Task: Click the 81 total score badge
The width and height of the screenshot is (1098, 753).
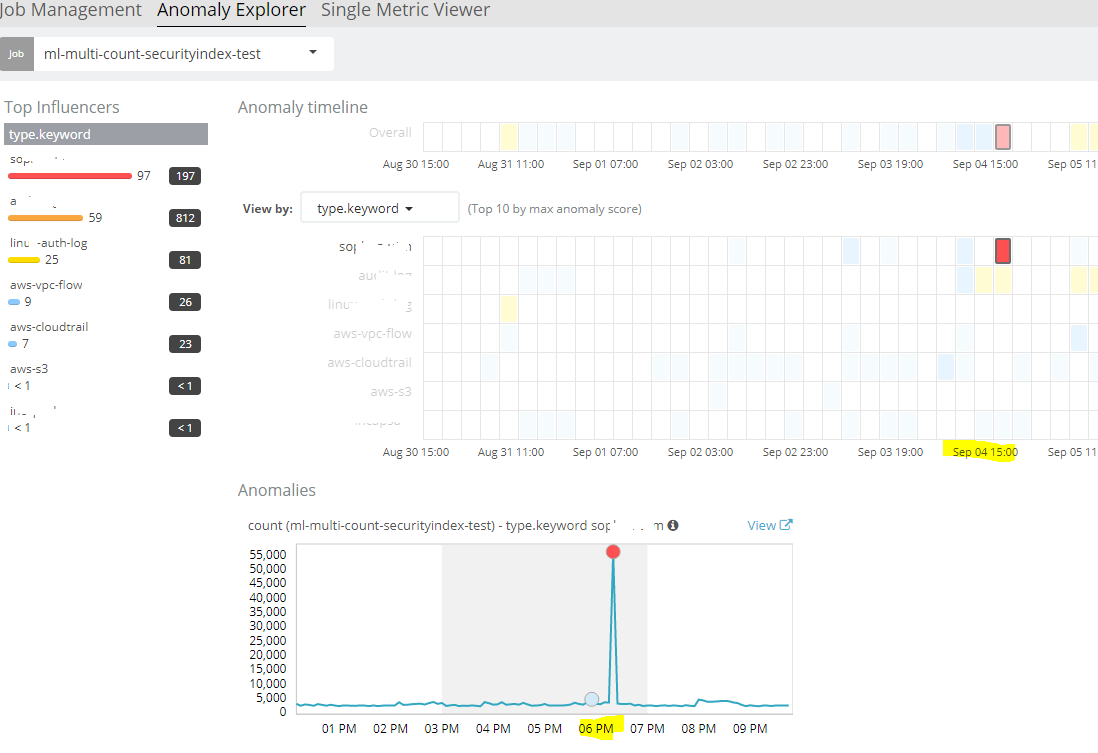Action: tap(185, 260)
